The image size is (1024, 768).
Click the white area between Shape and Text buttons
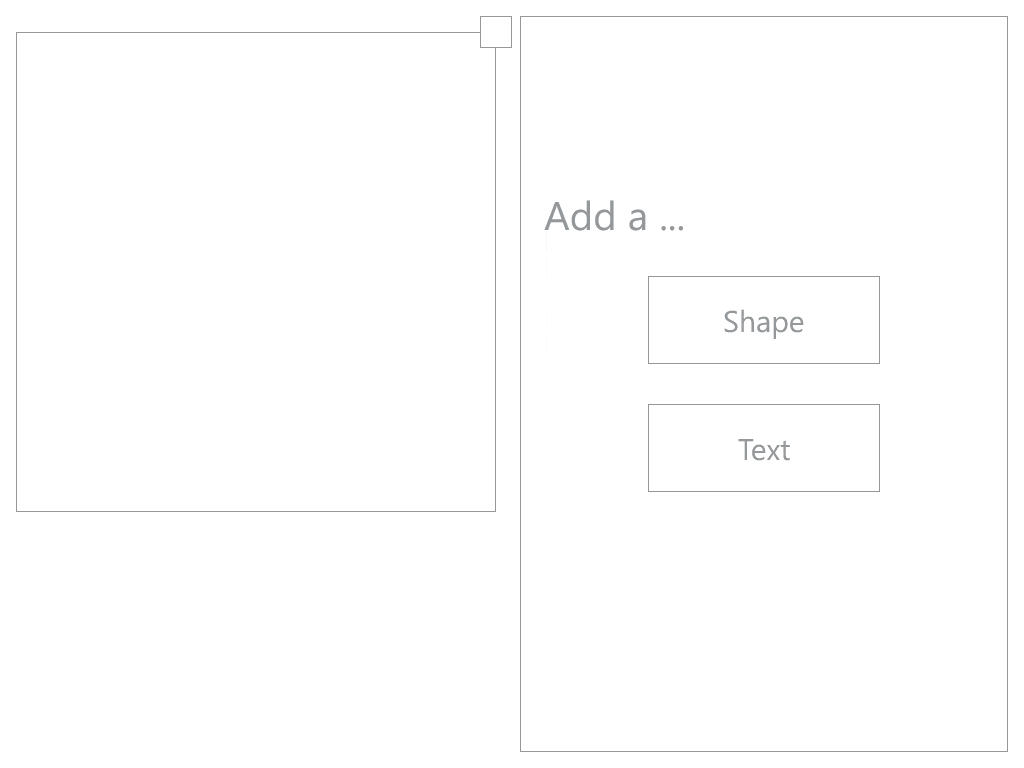(763, 385)
